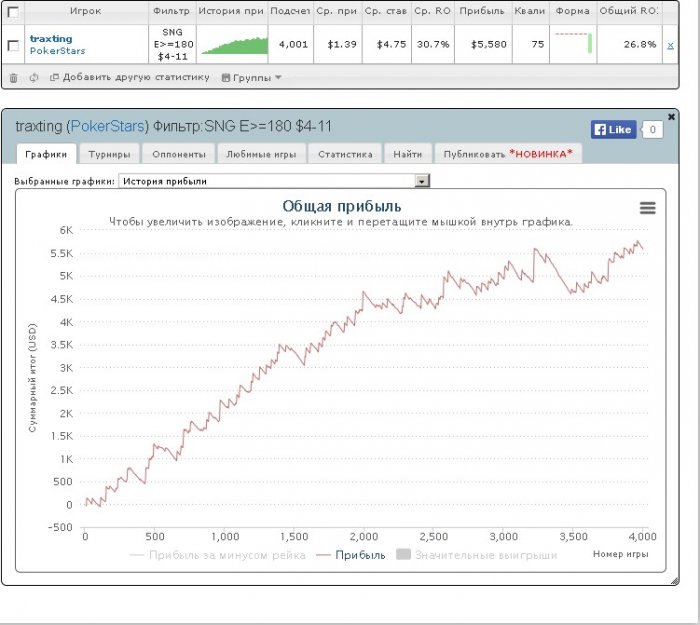
Task: Sort by the Фильтр column header
Action: coord(171,11)
